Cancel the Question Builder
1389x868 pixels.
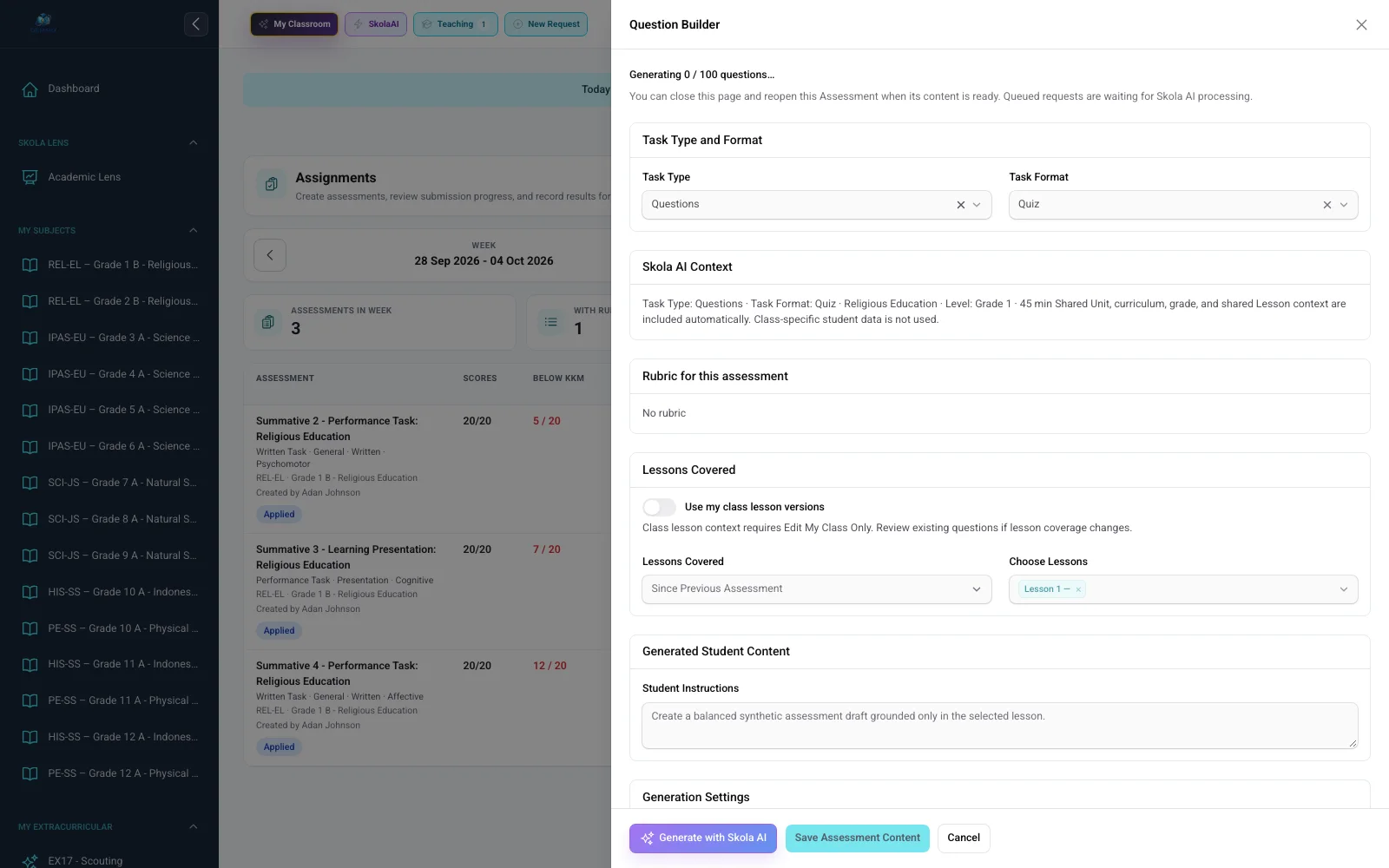964,838
